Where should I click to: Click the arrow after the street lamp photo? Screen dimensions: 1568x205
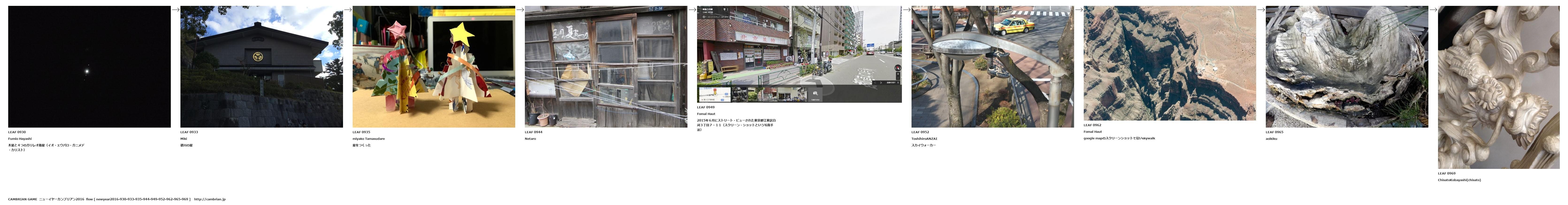(1079, 10)
